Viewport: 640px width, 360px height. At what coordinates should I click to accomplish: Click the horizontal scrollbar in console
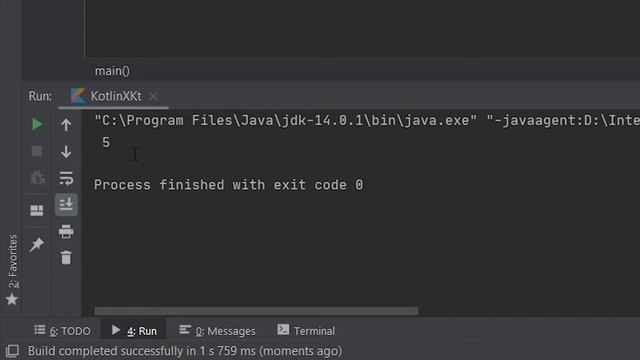coord(256,311)
